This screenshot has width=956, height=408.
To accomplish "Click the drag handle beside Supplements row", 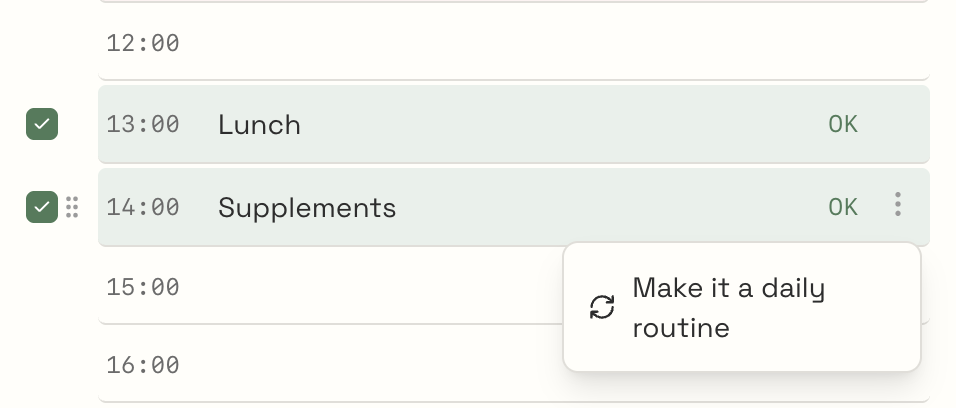I will pyautogui.click(x=72, y=207).
